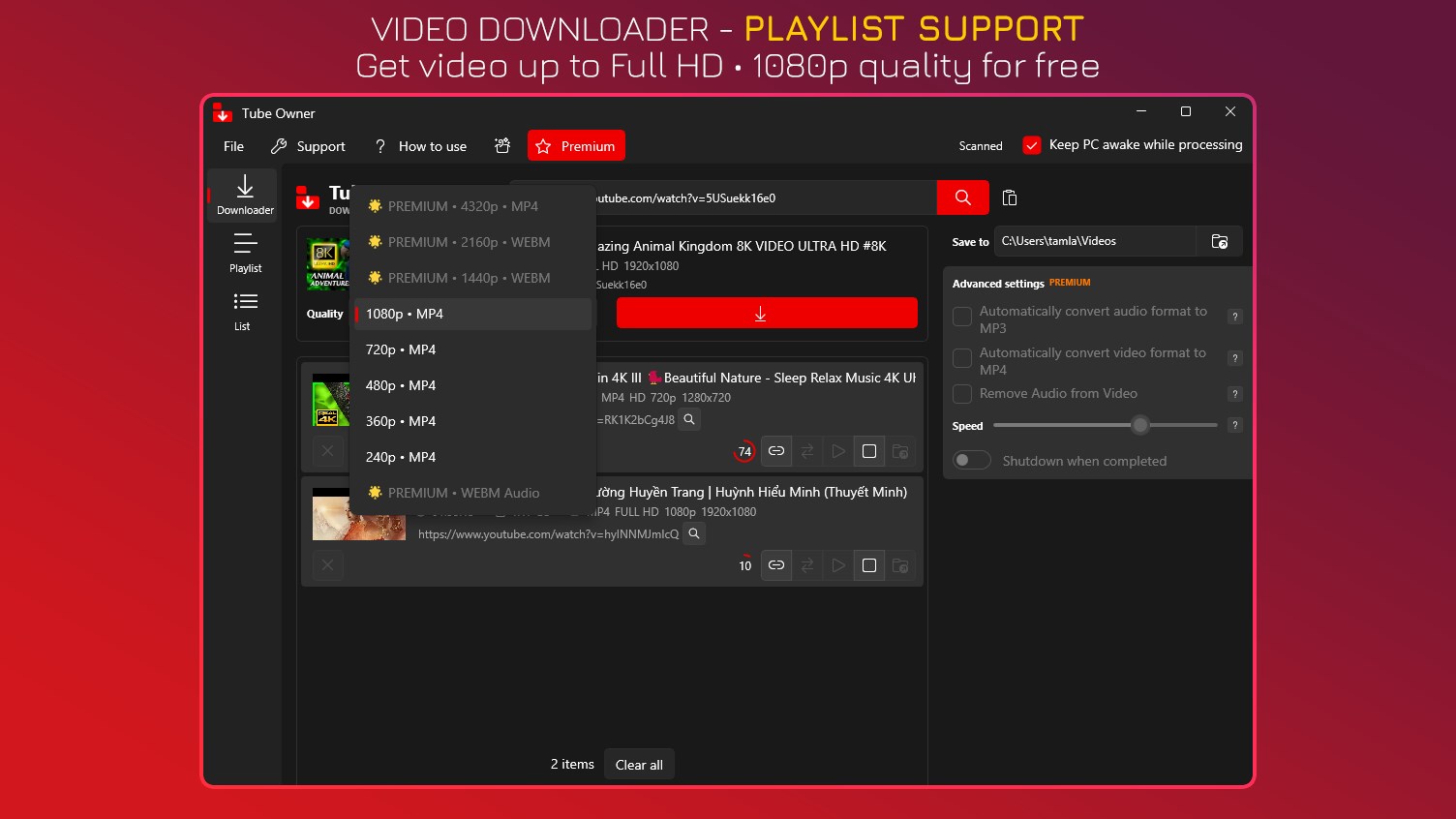This screenshot has height=819, width=1456.
Task: Select PREMIUM WEBM Audio option
Action: [x=472, y=493]
